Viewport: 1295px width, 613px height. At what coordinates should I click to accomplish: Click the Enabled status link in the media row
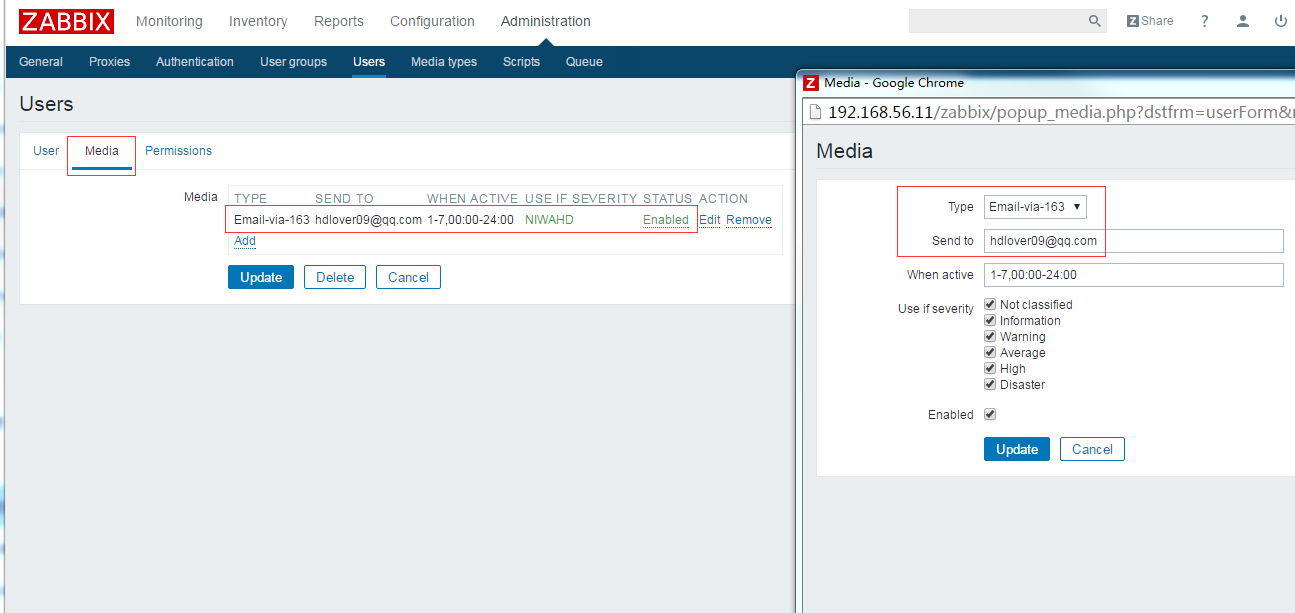(x=666, y=220)
